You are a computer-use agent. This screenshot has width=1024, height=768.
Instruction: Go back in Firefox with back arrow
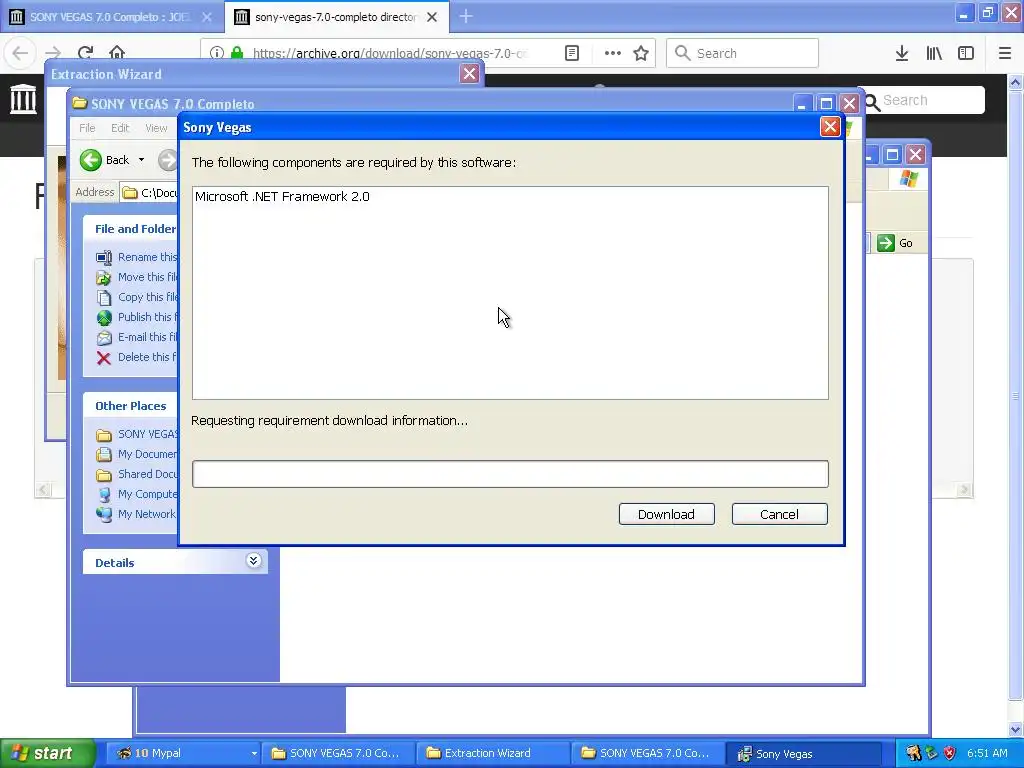click(20, 53)
